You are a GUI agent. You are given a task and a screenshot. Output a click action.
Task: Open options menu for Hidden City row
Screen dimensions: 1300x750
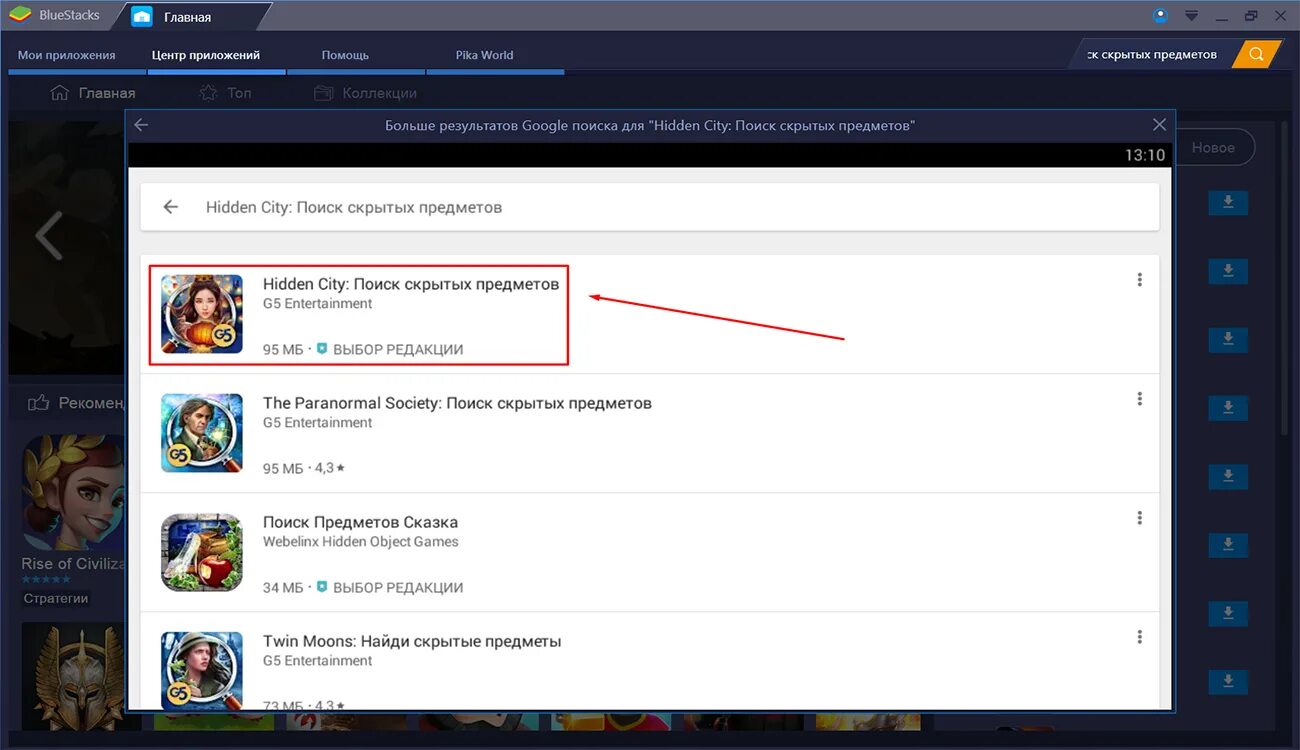1139,280
